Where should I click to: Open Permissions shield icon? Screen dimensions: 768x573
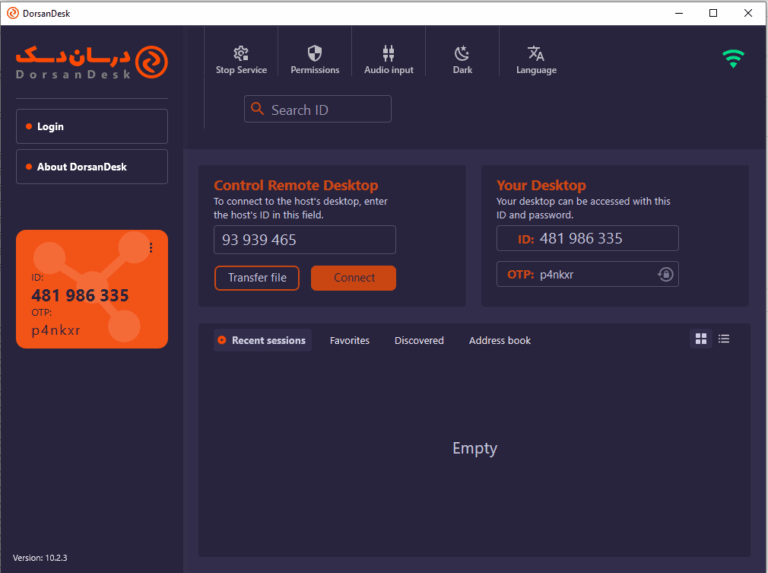pyautogui.click(x=314, y=53)
